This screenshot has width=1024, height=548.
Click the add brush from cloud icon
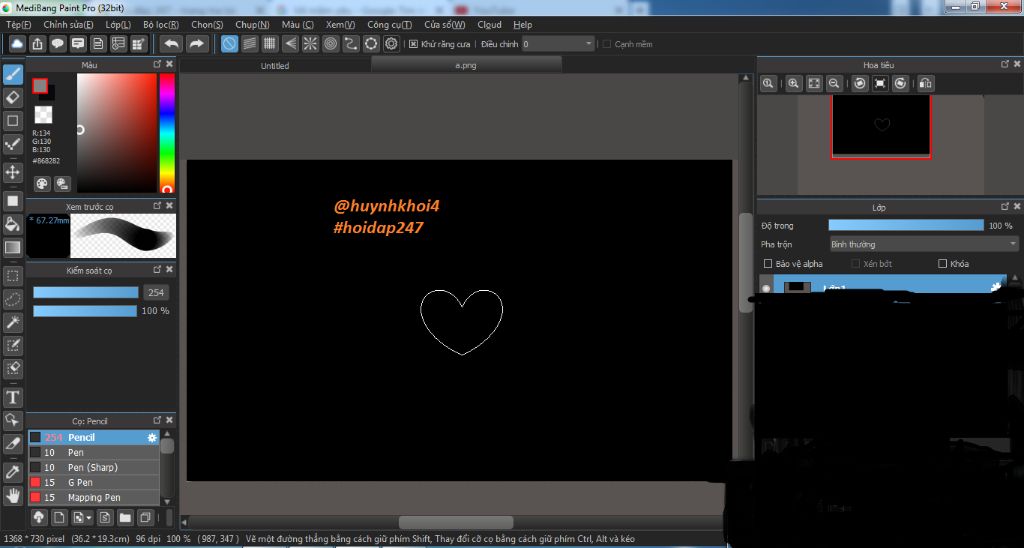tap(39, 518)
